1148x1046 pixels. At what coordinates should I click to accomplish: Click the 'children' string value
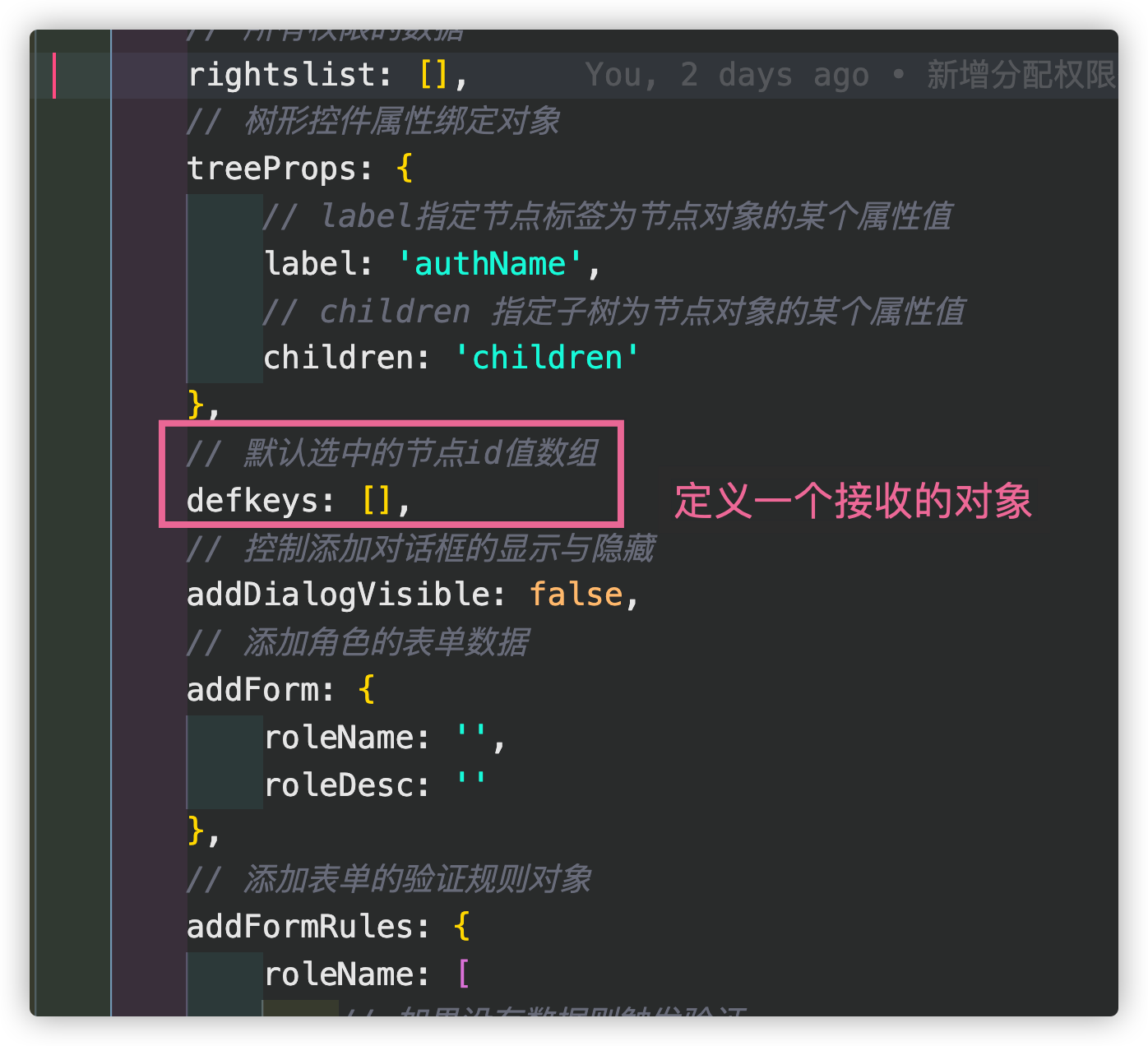[x=546, y=358]
